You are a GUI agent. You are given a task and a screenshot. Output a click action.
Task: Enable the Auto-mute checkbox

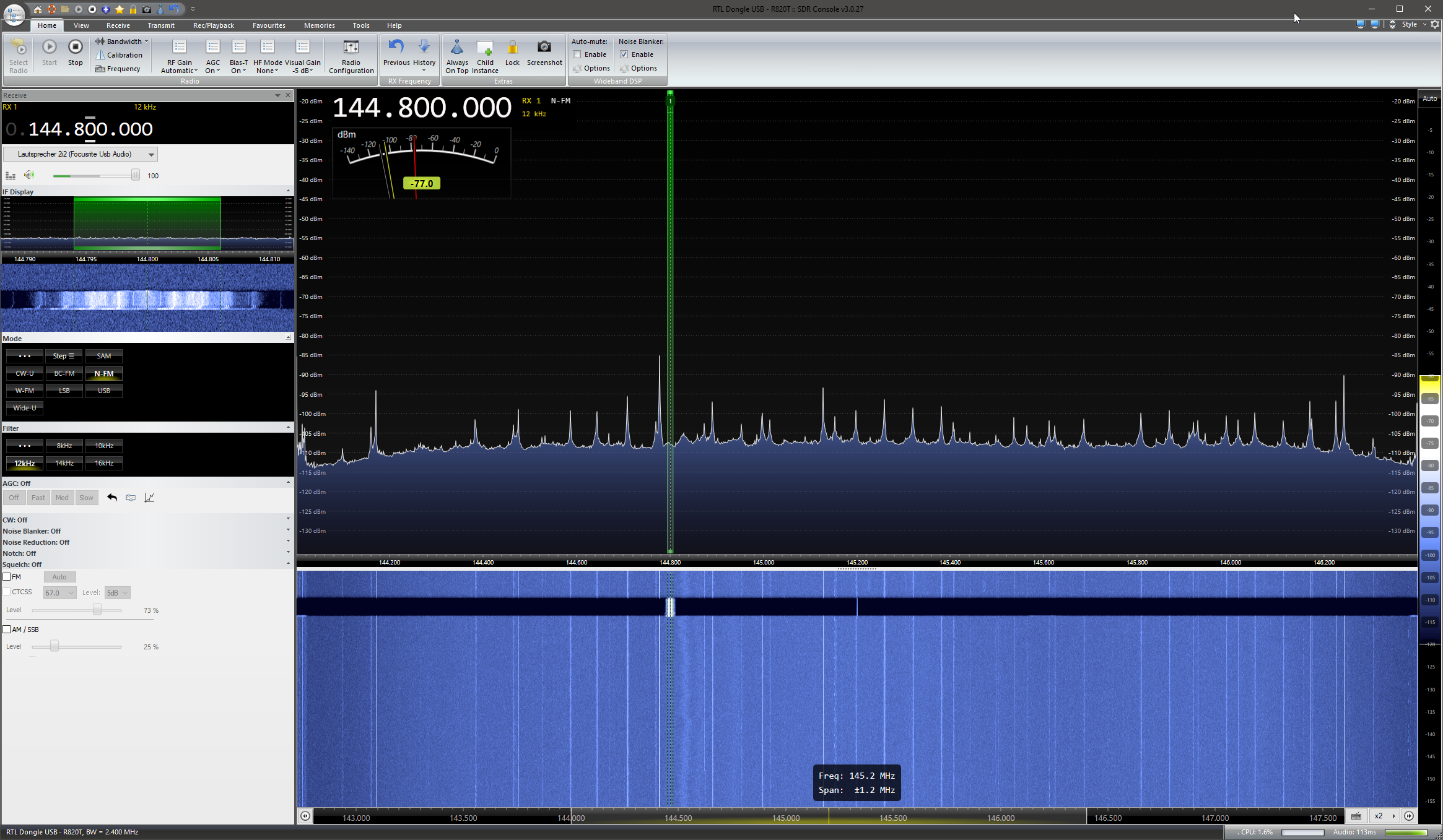(x=577, y=54)
